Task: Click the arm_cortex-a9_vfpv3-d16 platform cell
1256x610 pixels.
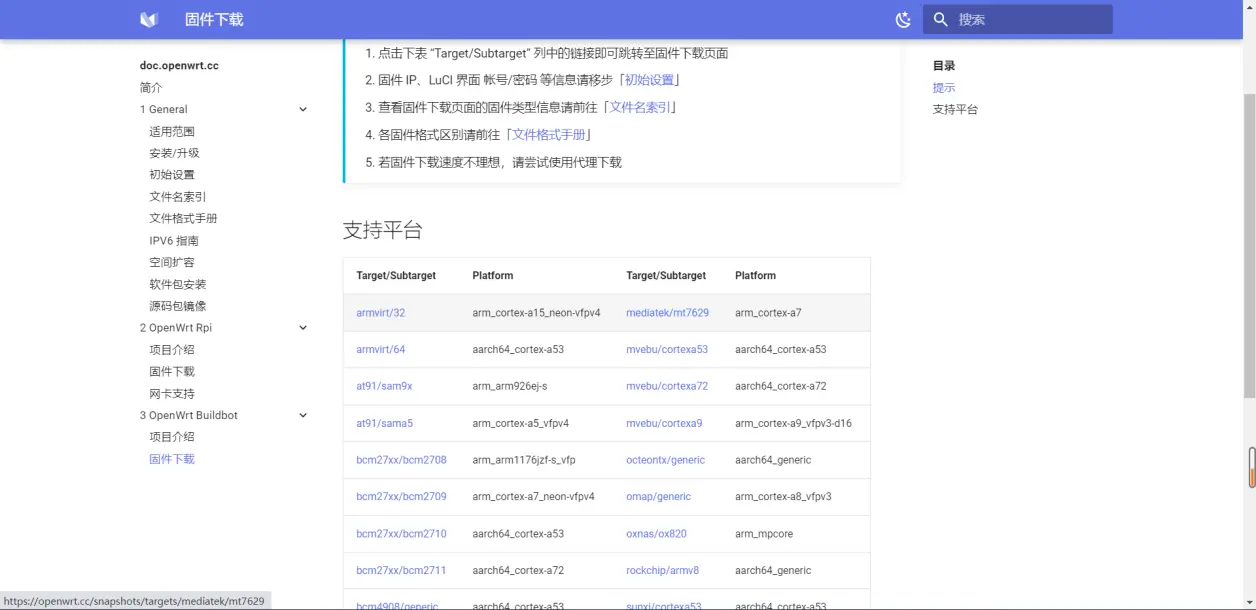Action: pyautogui.click(x=793, y=423)
